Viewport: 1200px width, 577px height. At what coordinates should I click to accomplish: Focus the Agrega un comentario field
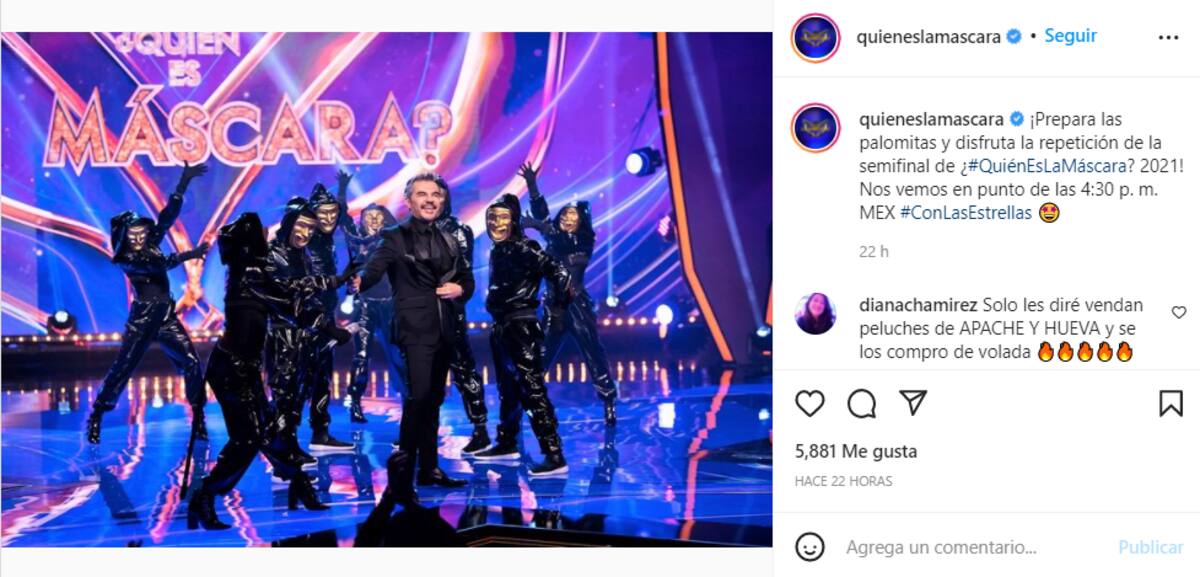click(975, 547)
